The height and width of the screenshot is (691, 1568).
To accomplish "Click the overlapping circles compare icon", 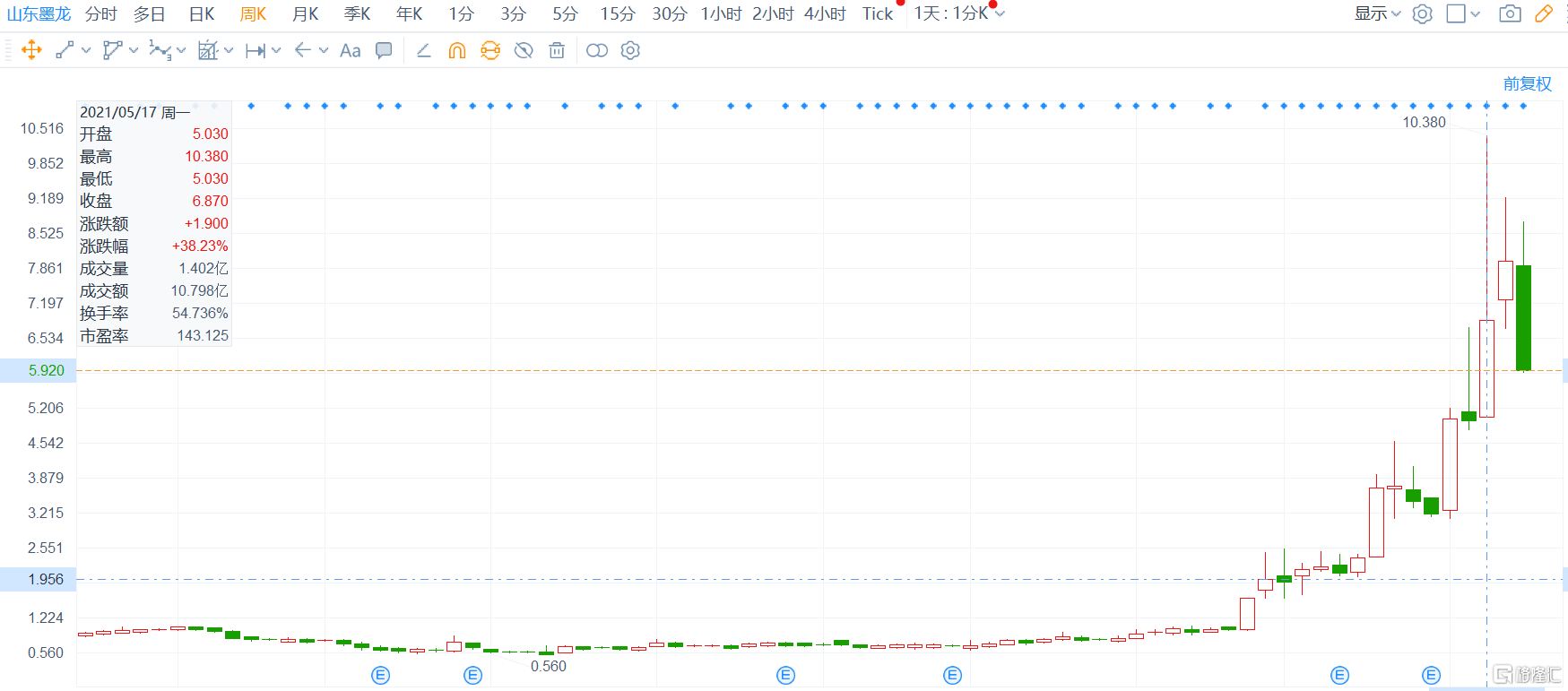I will click(597, 50).
